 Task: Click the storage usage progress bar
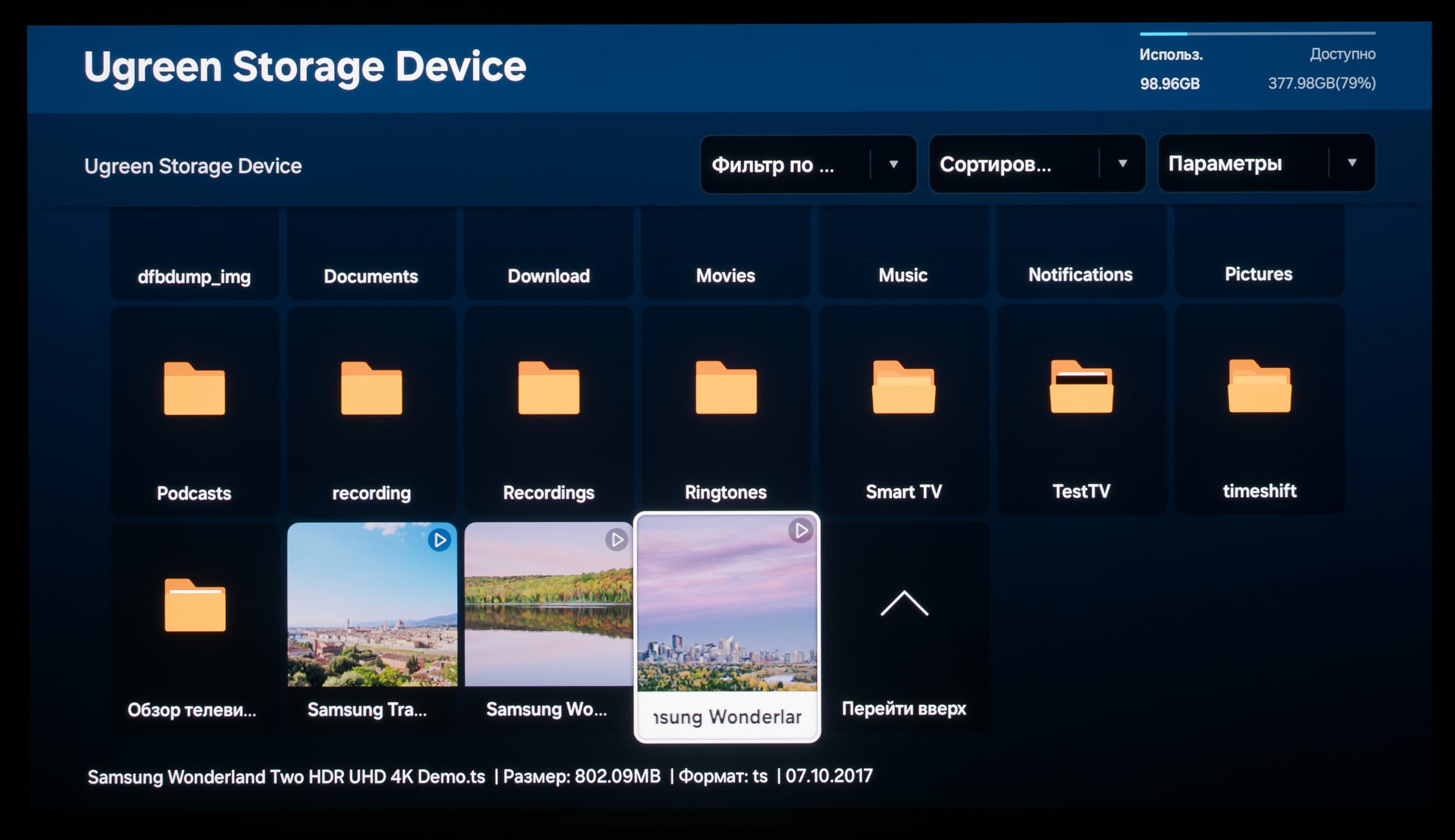point(1257,34)
